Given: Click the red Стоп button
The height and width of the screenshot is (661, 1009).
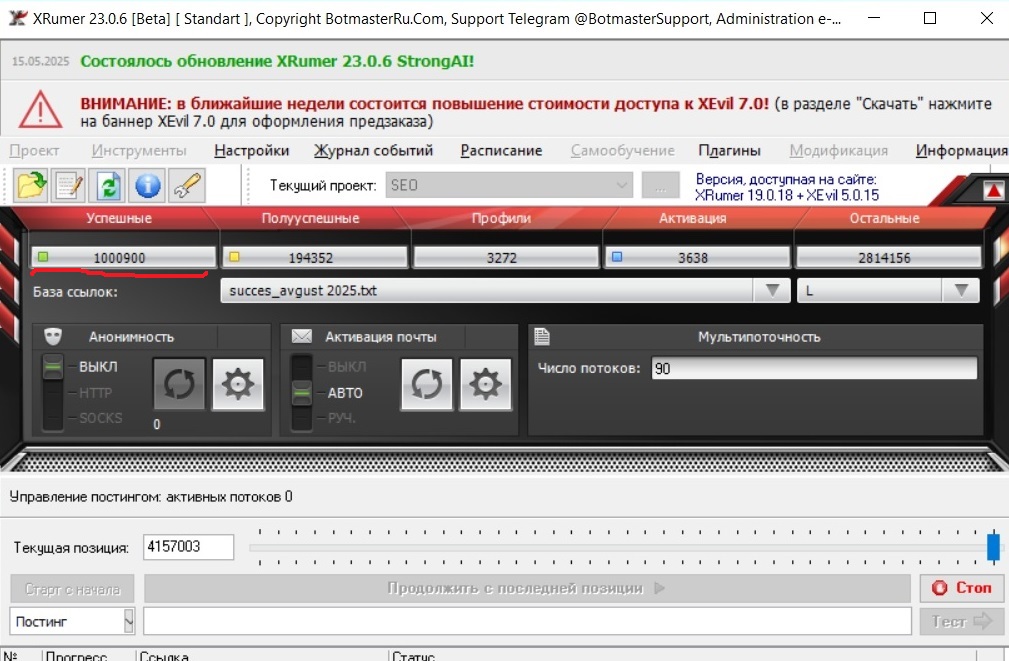Looking at the screenshot, I should [961, 588].
